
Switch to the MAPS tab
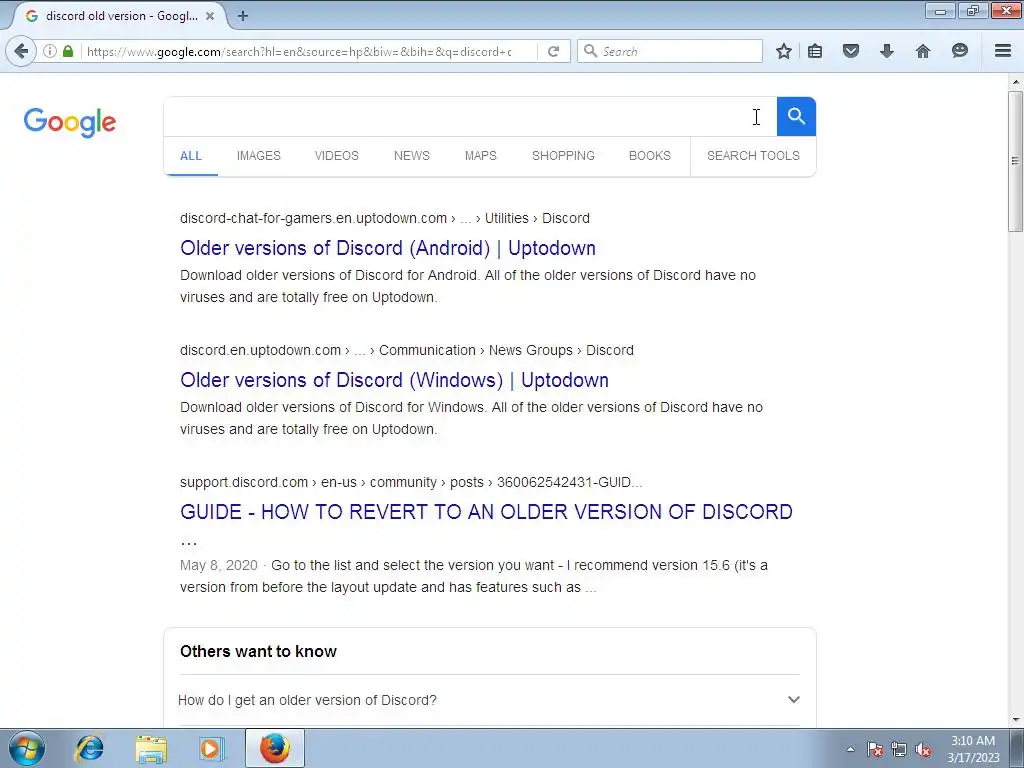tap(481, 155)
